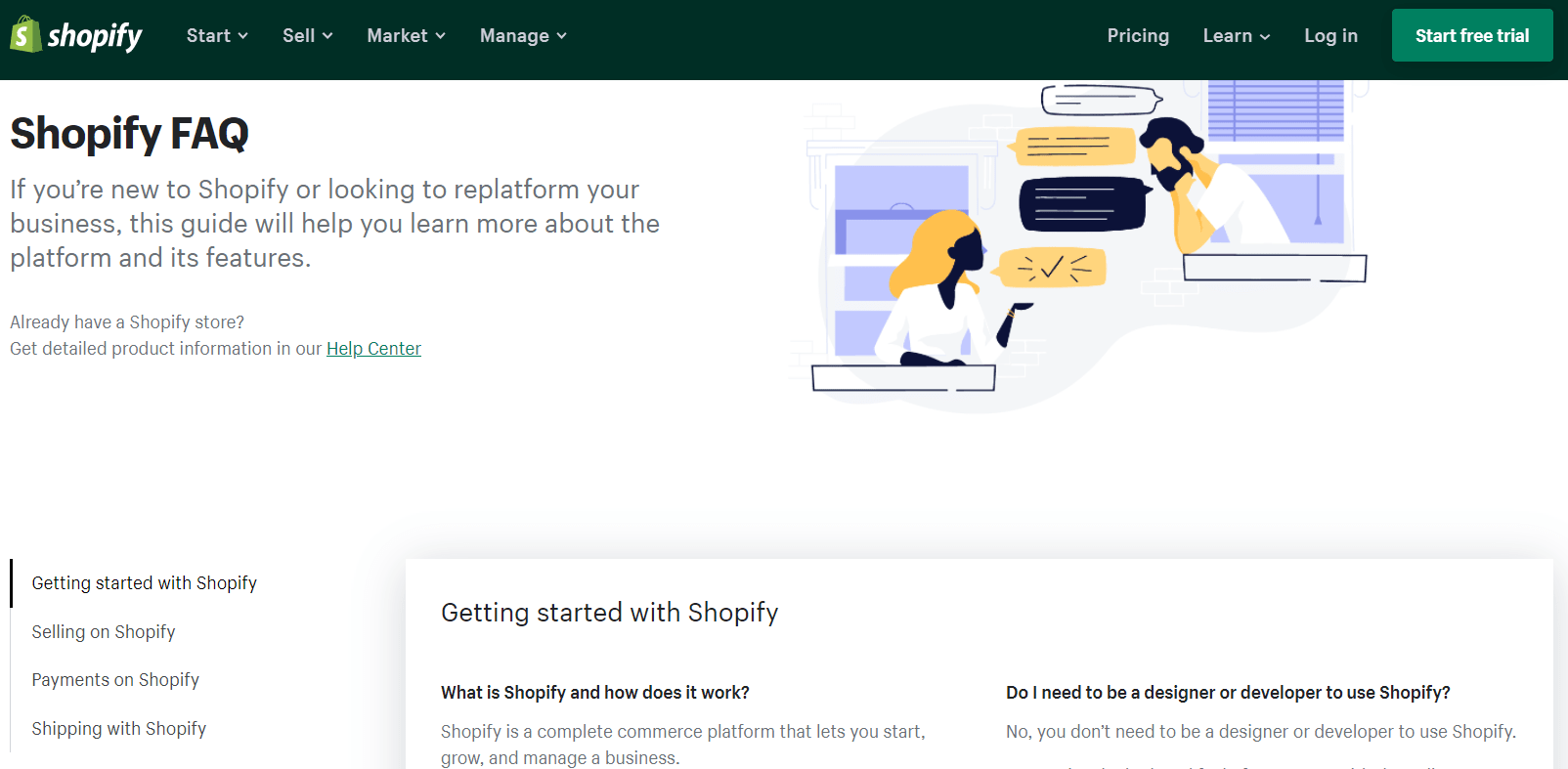
Task: Open the Help Center link
Action: (373, 349)
